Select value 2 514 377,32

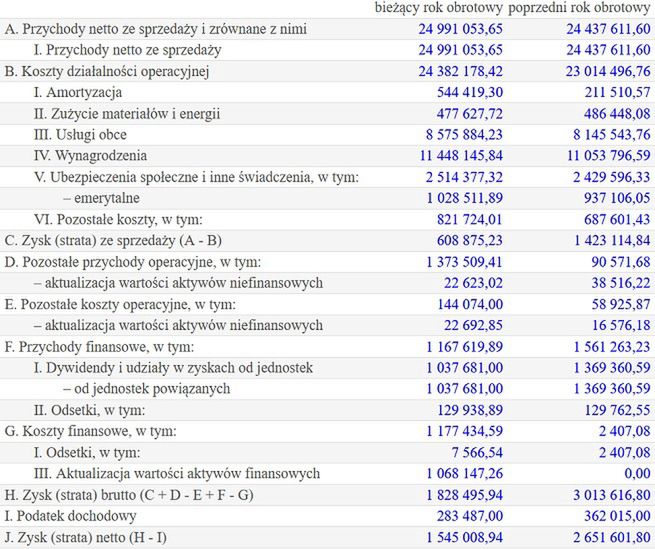(x=465, y=177)
